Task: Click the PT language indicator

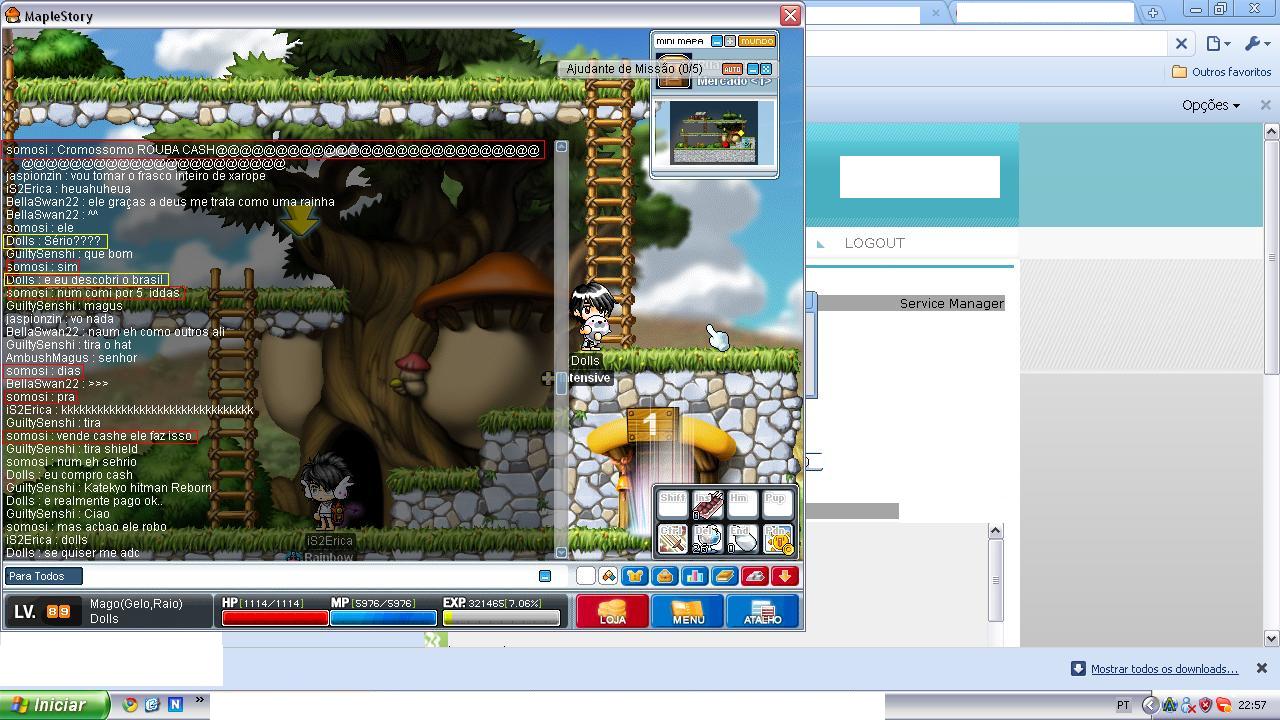Action: click(x=1122, y=705)
